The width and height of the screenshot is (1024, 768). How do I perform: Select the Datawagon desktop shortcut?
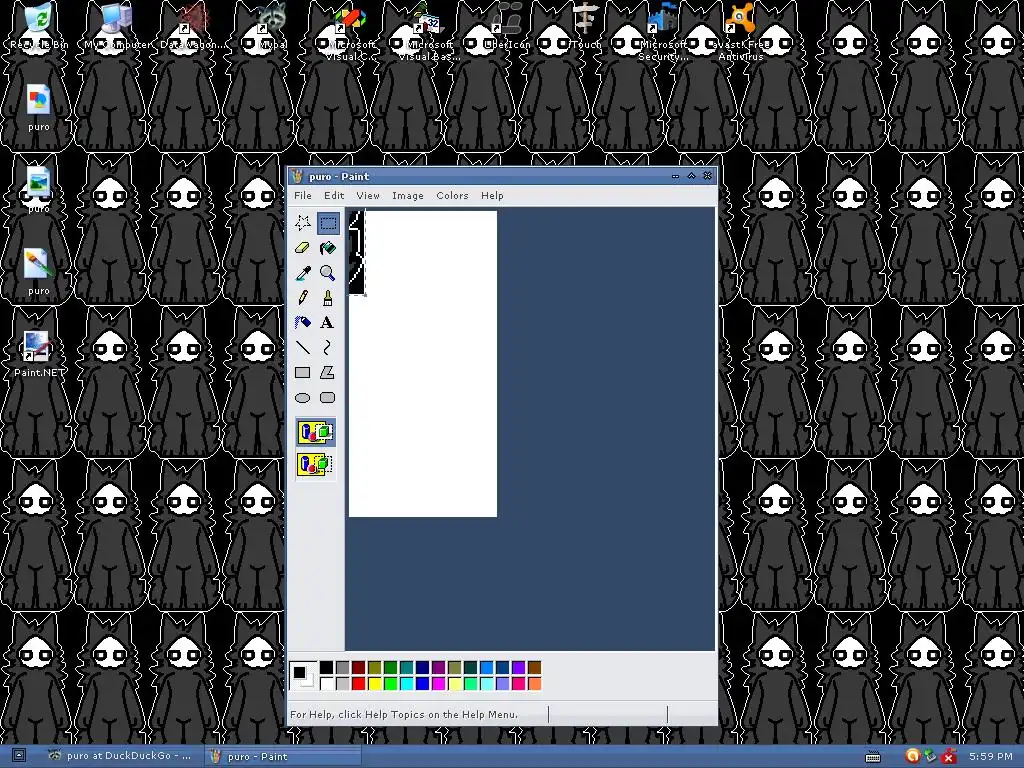(x=193, y=27)
